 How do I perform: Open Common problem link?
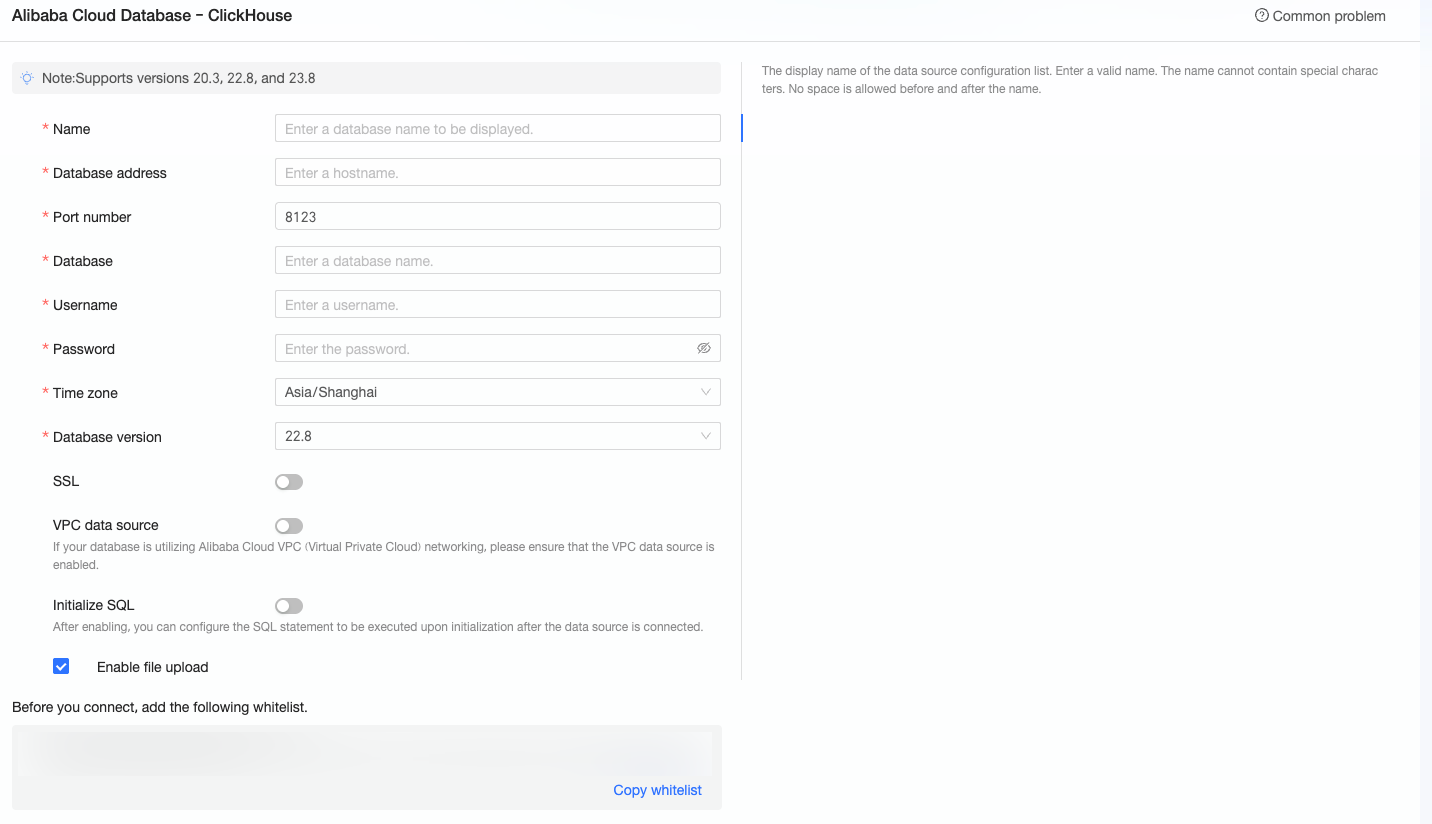point(1329,16)
